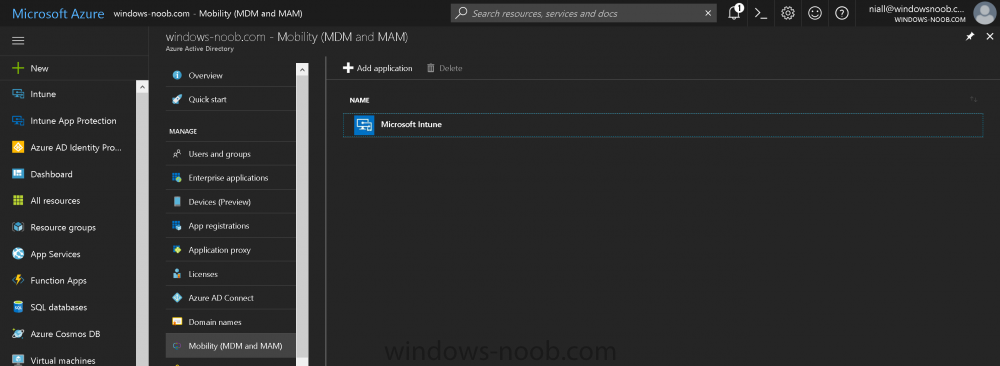Clear the search box with X
1000x366 pixels.
(708, 13)
